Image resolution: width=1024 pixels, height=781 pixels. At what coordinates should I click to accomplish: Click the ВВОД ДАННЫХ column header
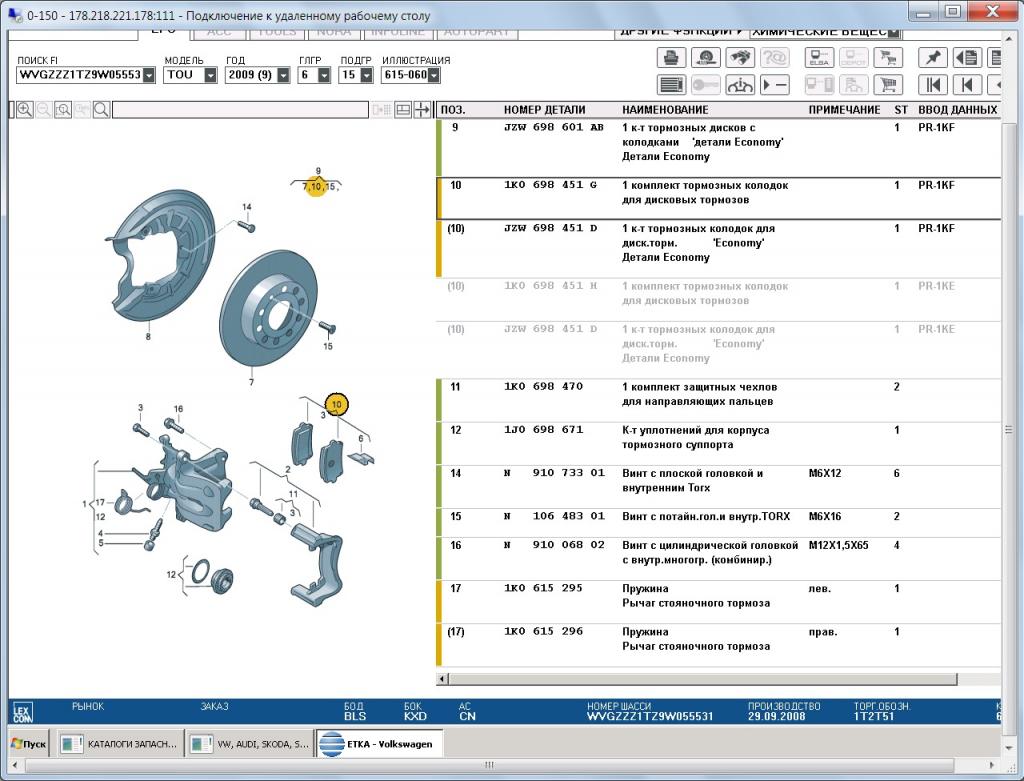click(957, 110)
